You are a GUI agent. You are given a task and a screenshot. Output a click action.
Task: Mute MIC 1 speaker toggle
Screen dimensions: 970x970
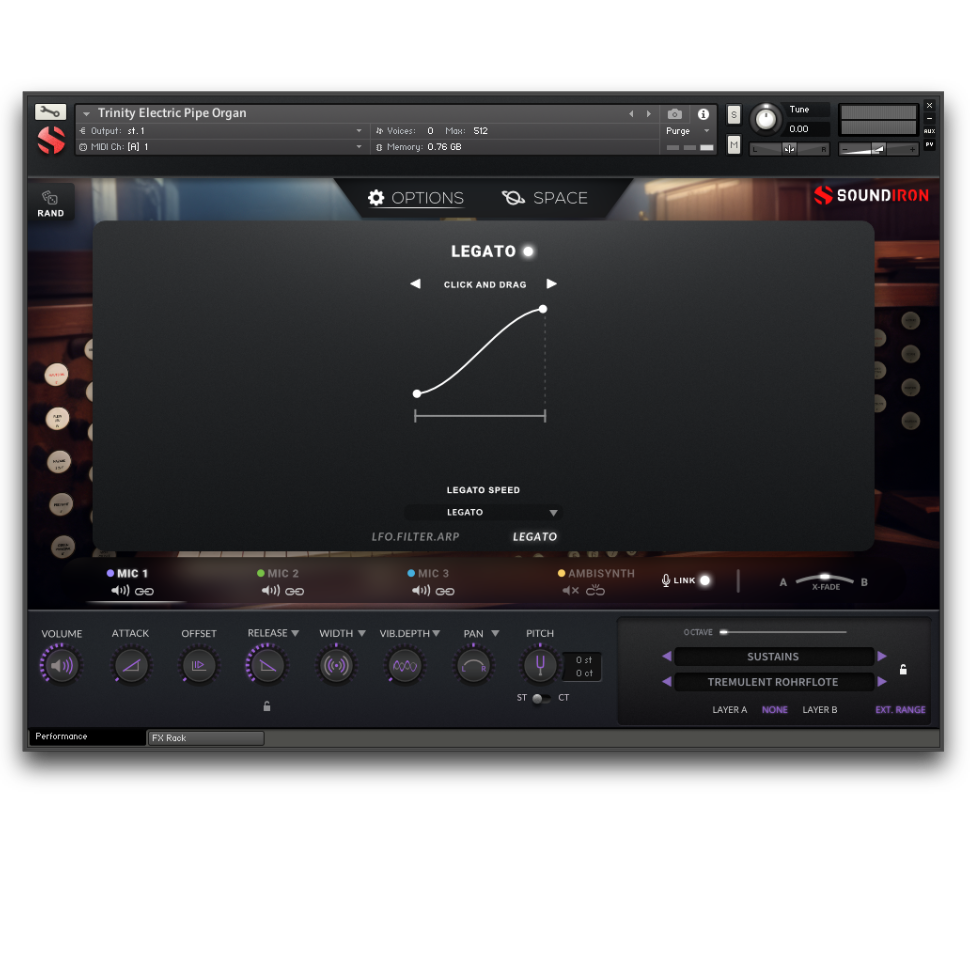pos(120,591)
